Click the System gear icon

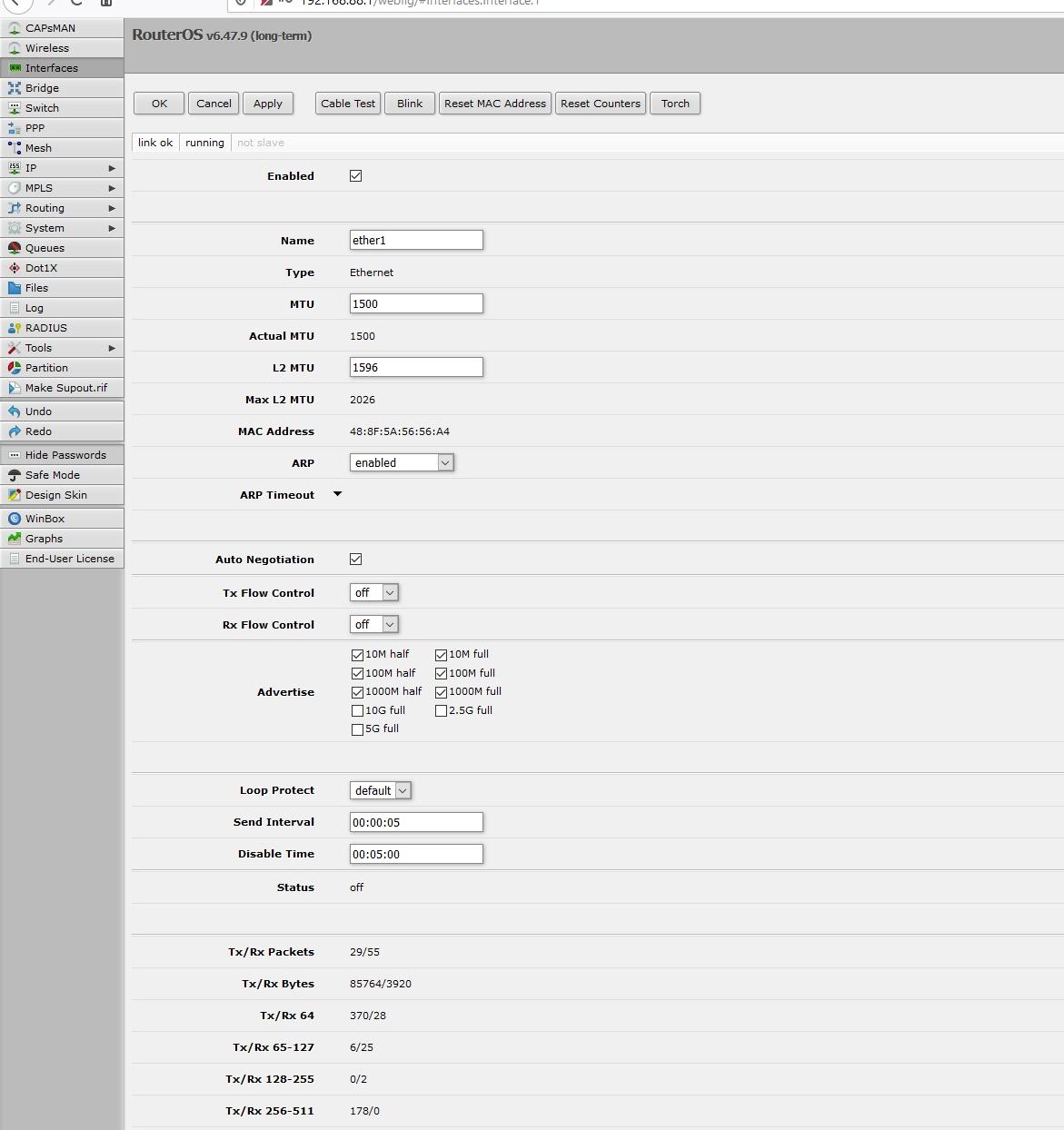click(15, 228)
